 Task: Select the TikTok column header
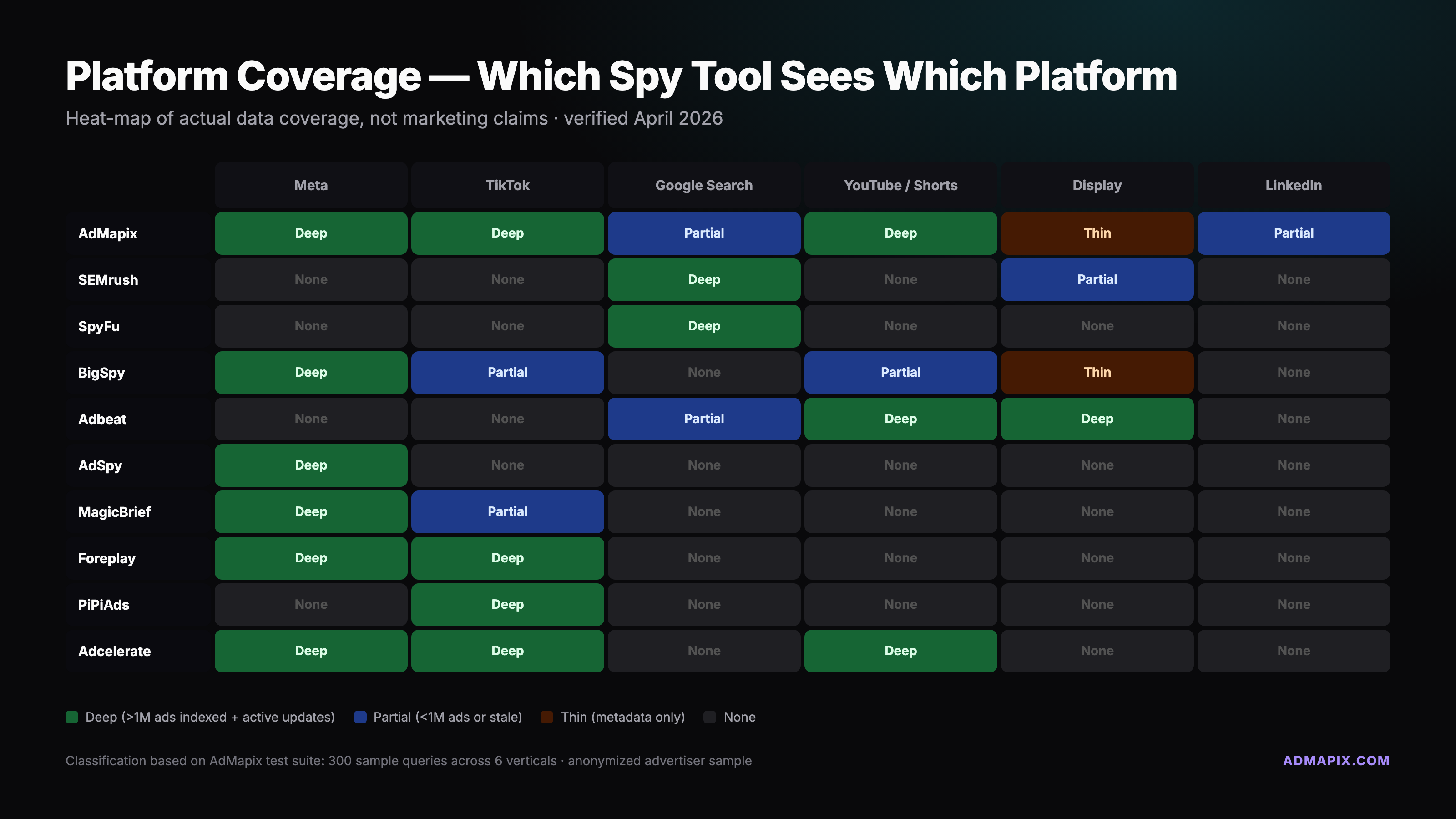pyautogui.click(x=508, y=185)
